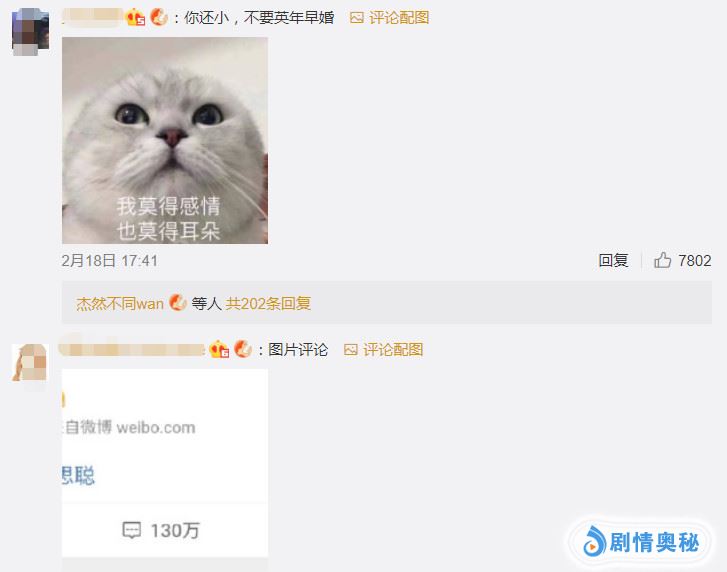The width and height of the screenshot is (727, 572).
Task: Click the orange verified badge of the second commenter
Action: pos(243,349)
